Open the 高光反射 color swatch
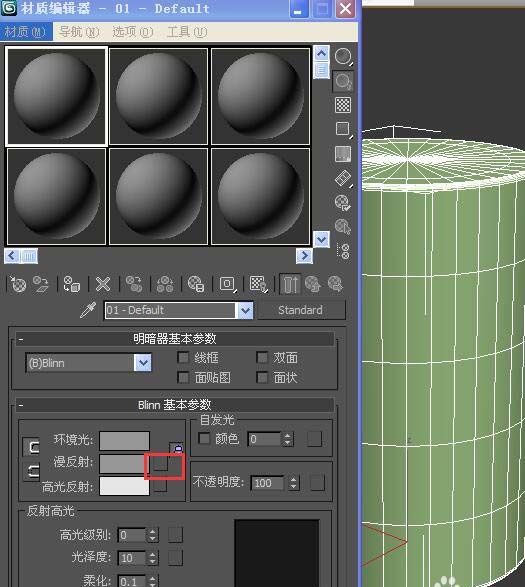525x587 pixels. pyautogui.click(x=124, y=486)
